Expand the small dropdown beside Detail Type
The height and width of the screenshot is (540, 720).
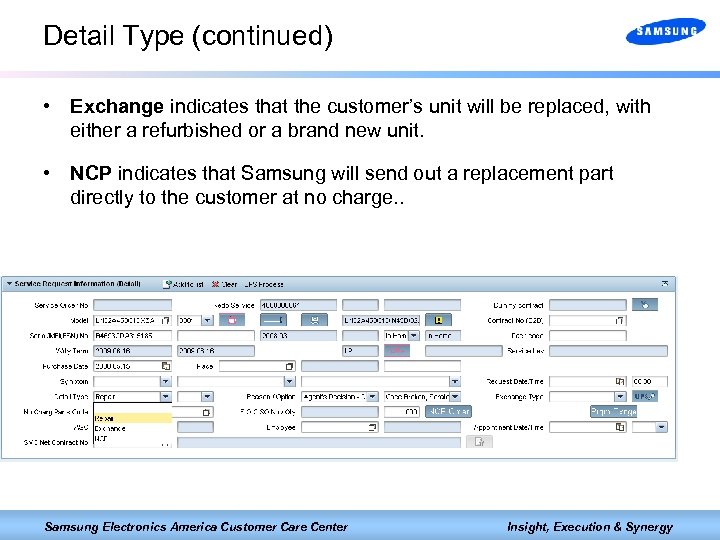[208, 396]
